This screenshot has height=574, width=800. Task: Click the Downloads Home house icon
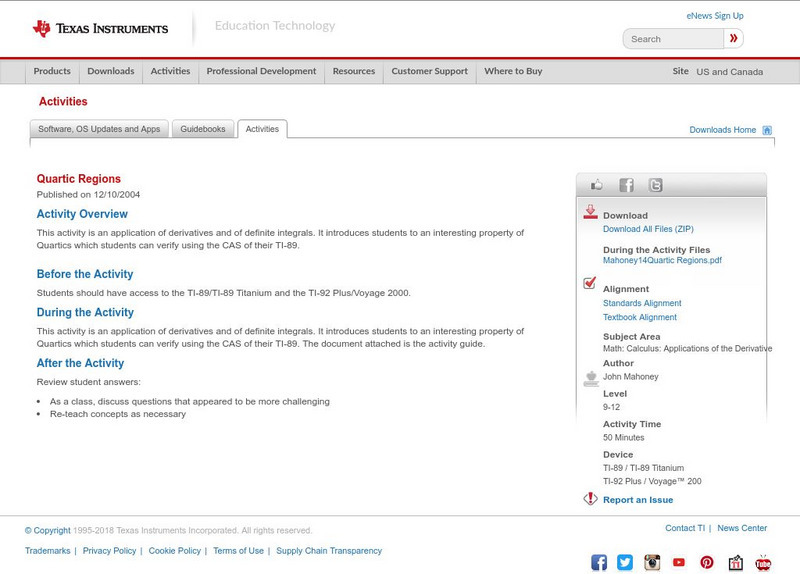(767, 130)
